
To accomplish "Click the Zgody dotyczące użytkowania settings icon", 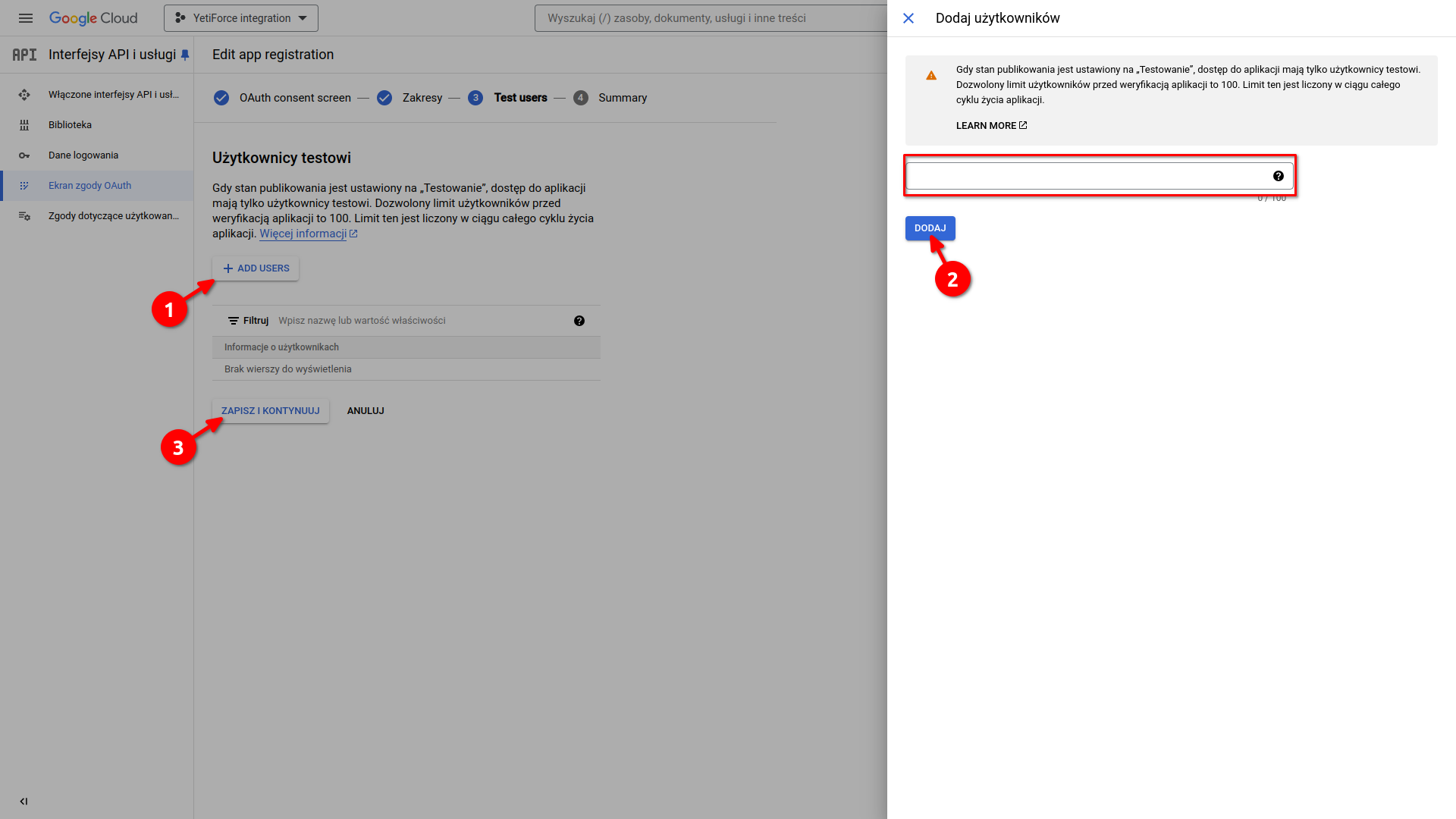I will click(x=24, y=216).
